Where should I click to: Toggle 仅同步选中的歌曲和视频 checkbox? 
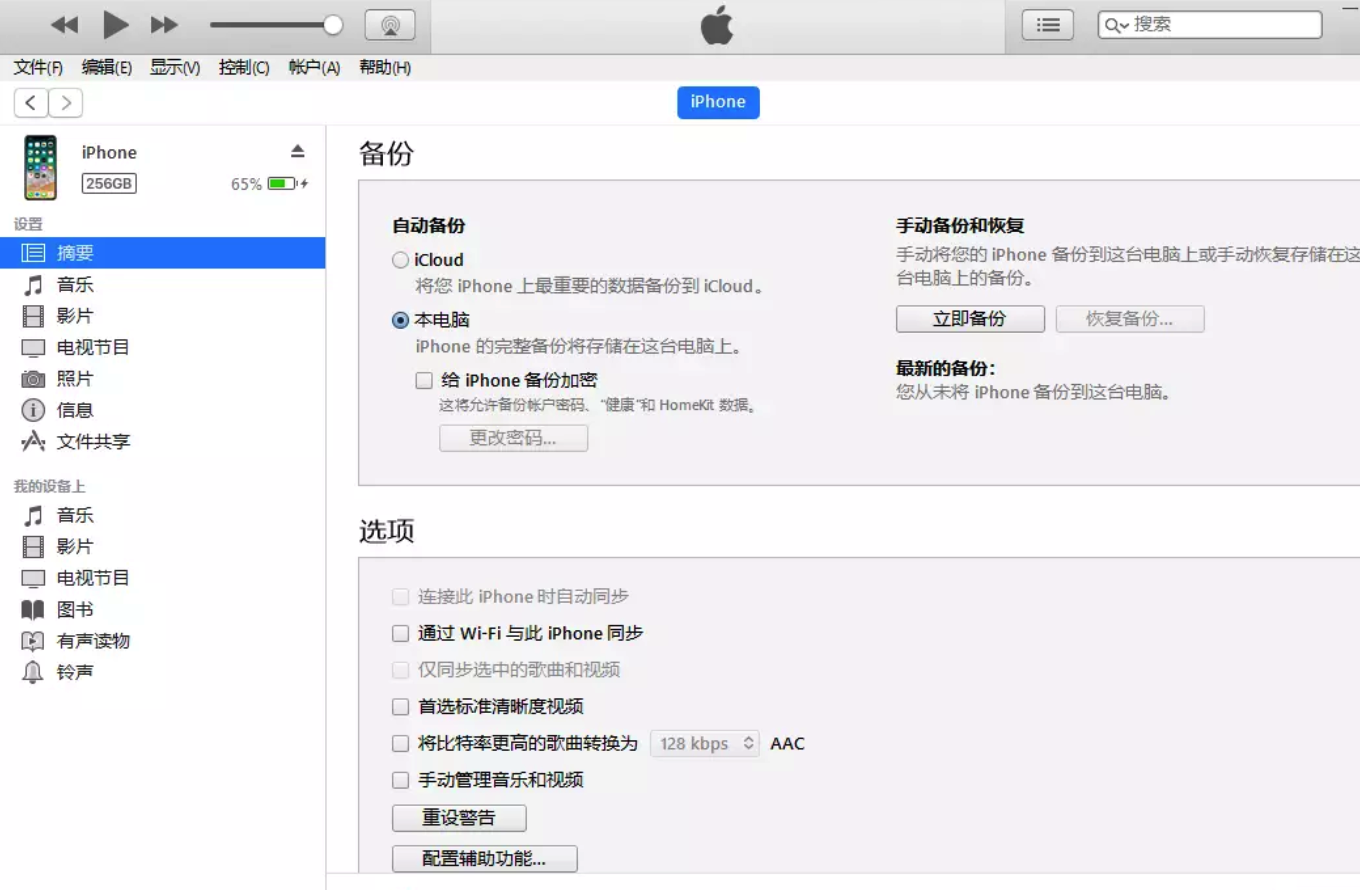pos(401,670)
